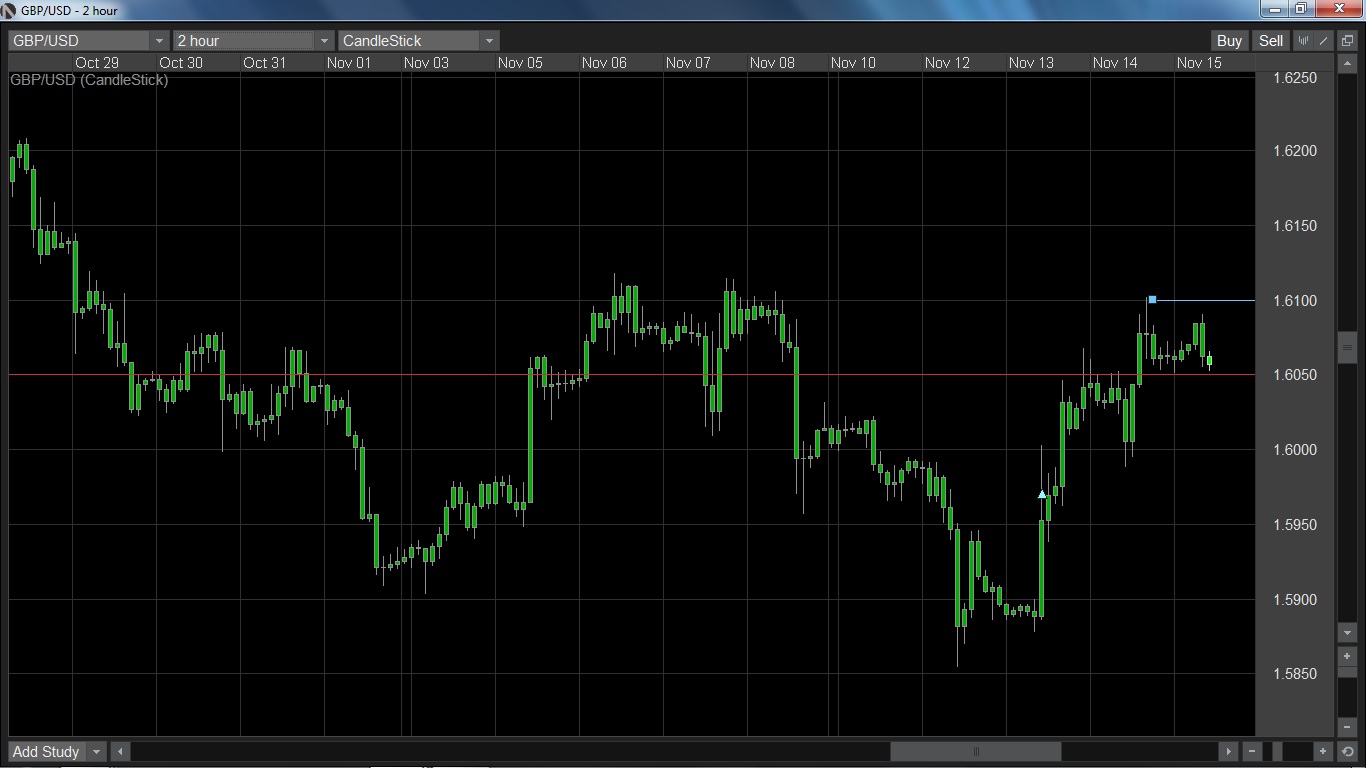
Task: Click vertical zoom in plus button
Action: (x=1347, y=656)
